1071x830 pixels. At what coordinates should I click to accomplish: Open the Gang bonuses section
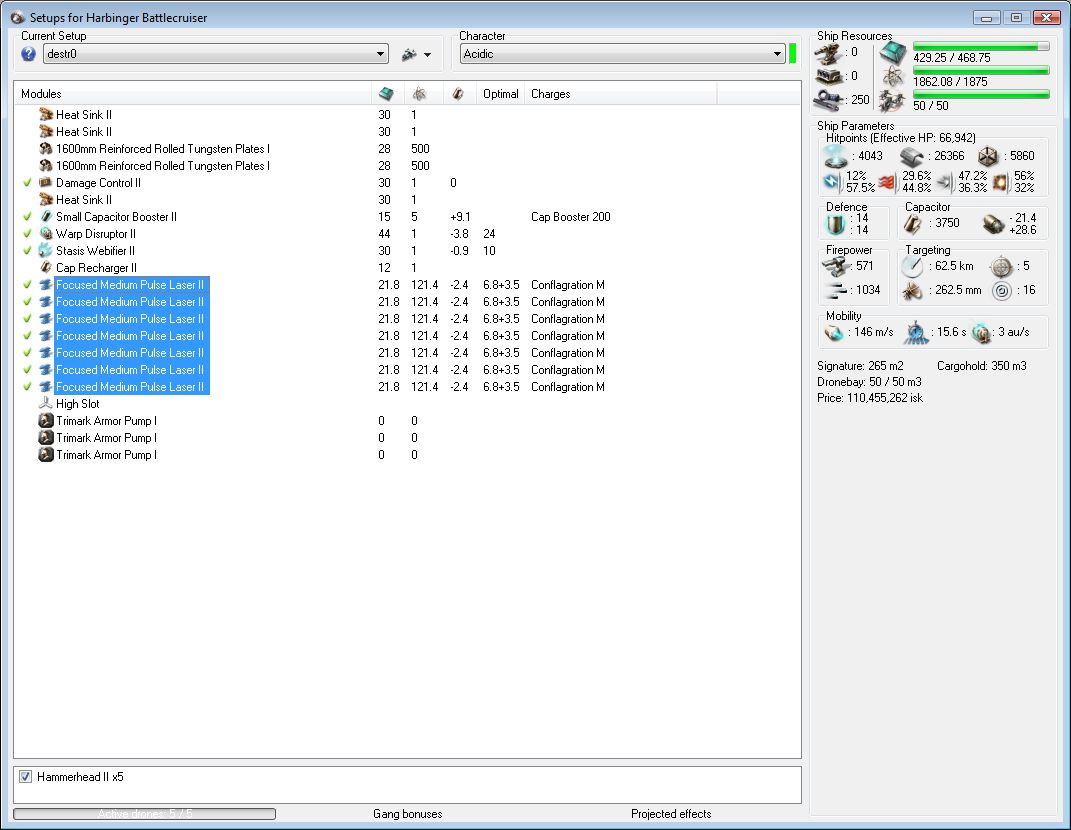coord(407,814)
